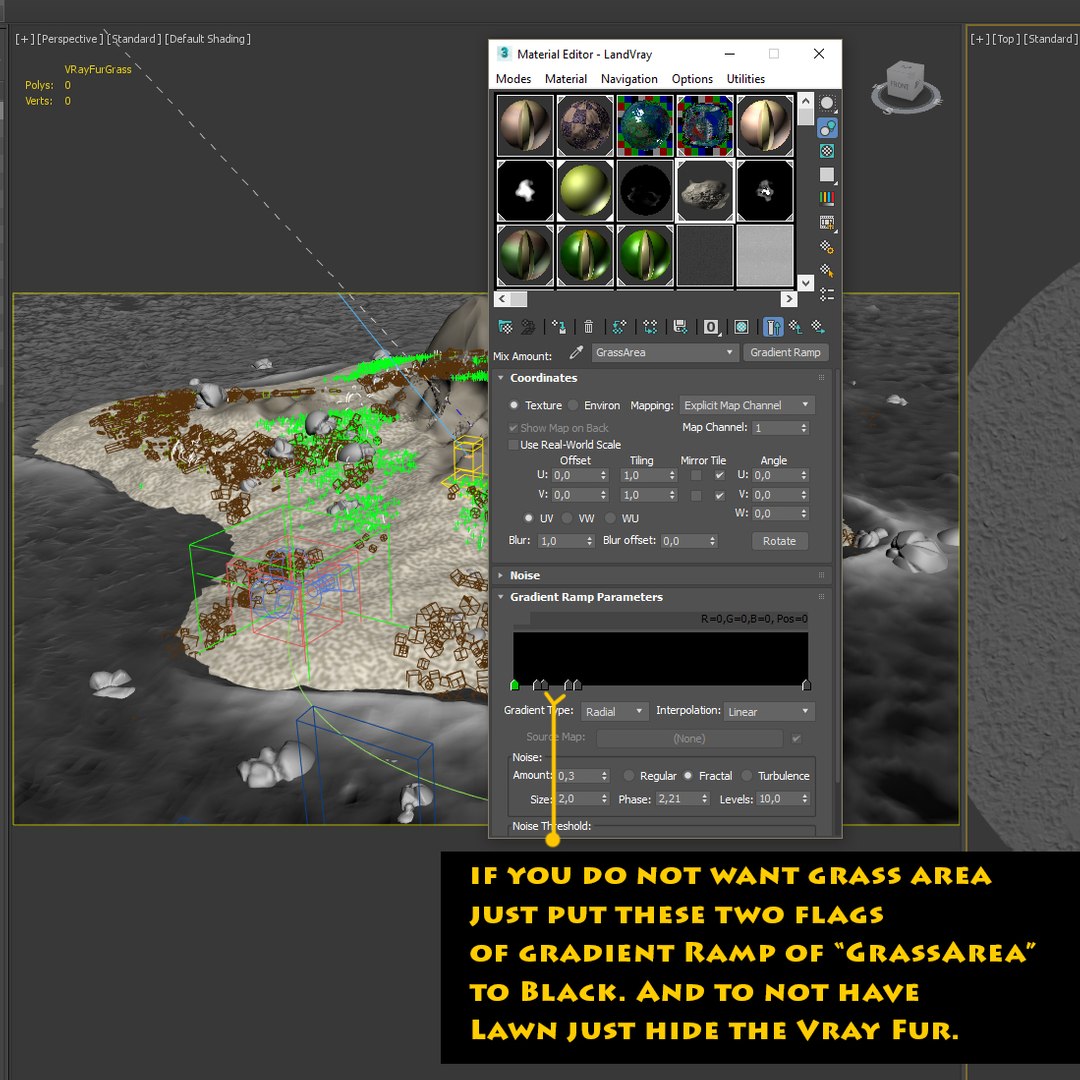Click the trash can Reset Map icon
This screenshot has height=1080, width=1080.
[588, 326]
